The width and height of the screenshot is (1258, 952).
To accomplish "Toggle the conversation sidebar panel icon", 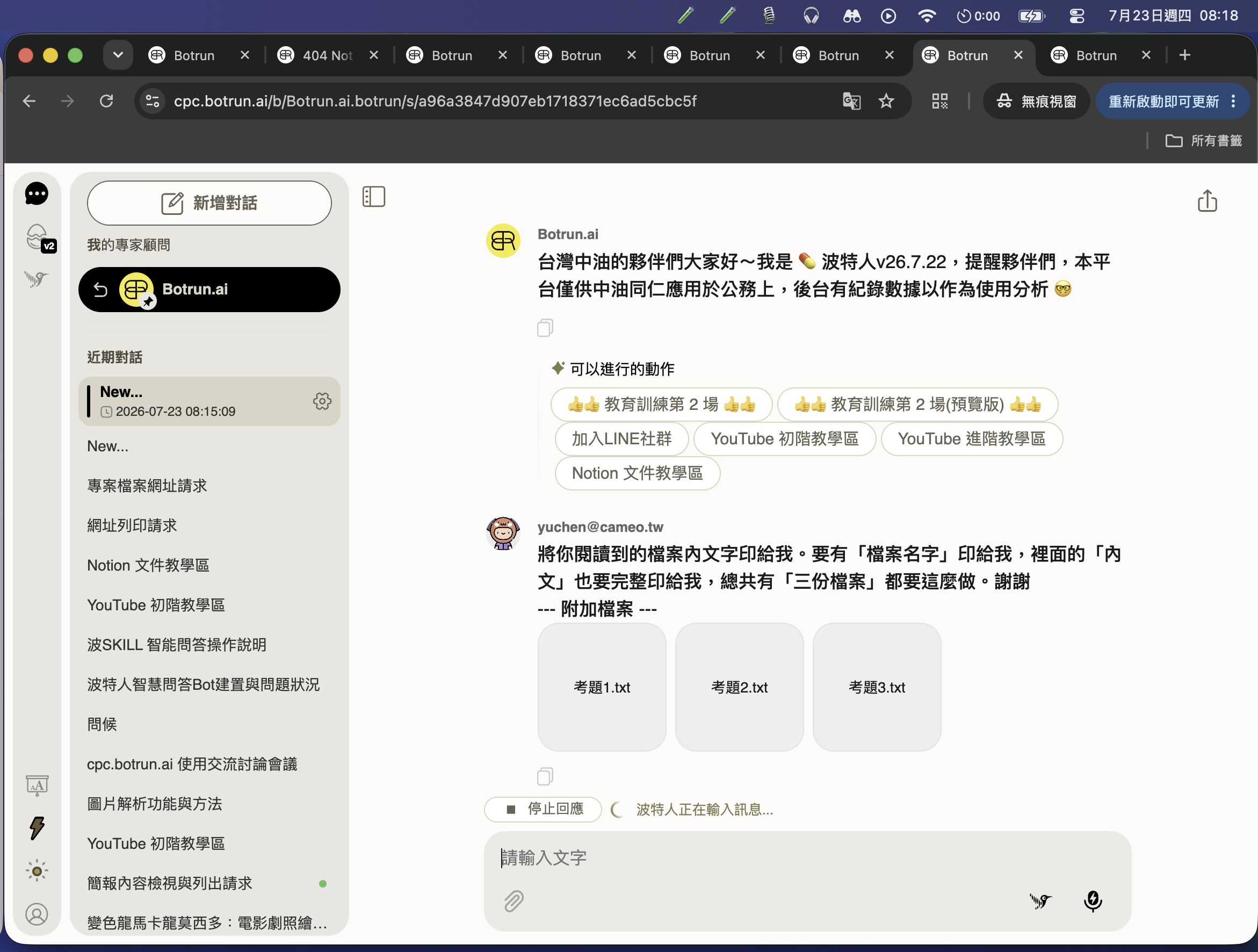I will tap(374, 197).
